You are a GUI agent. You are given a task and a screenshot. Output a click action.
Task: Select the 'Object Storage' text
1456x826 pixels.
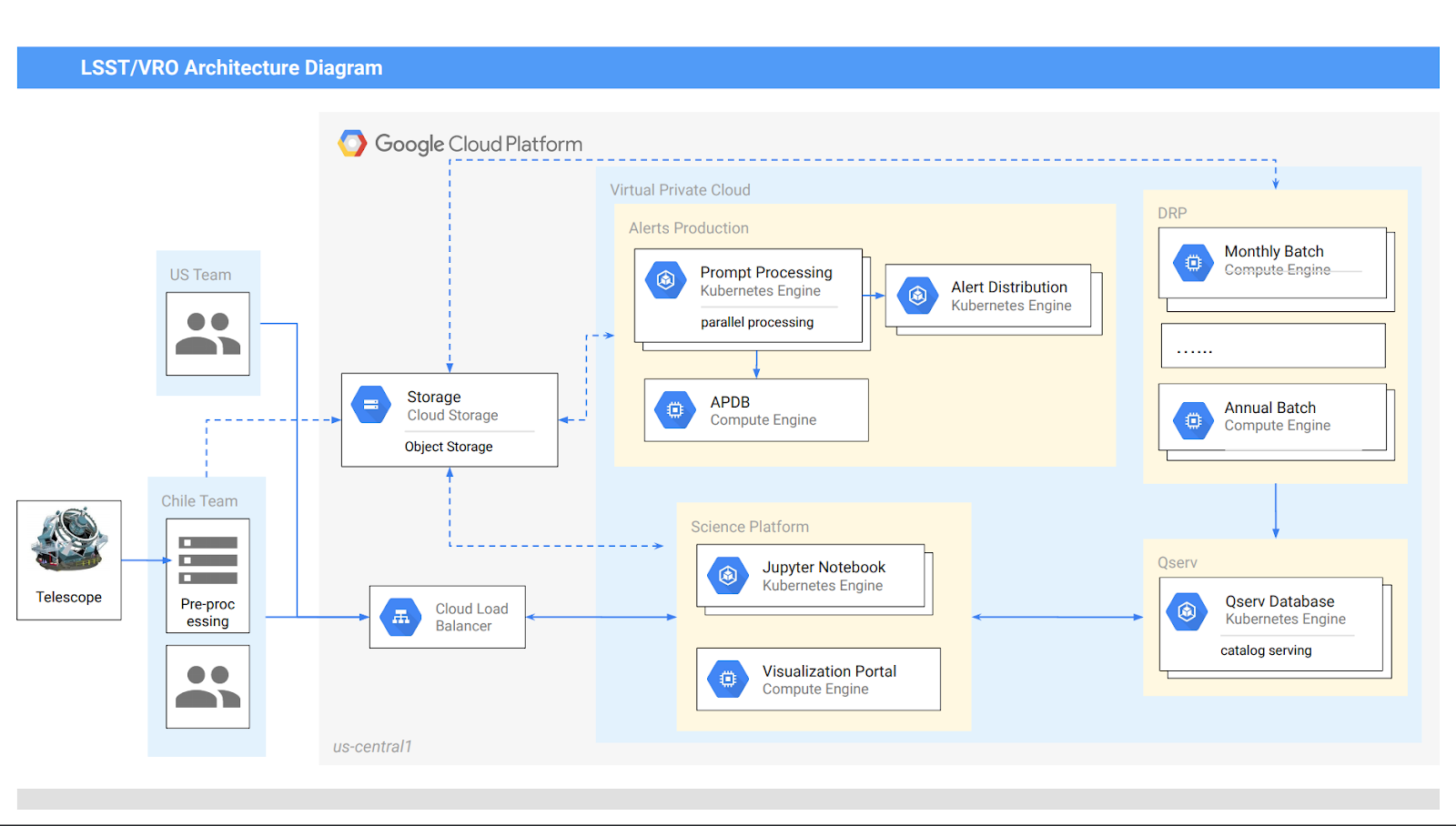(x=449, y=447)
